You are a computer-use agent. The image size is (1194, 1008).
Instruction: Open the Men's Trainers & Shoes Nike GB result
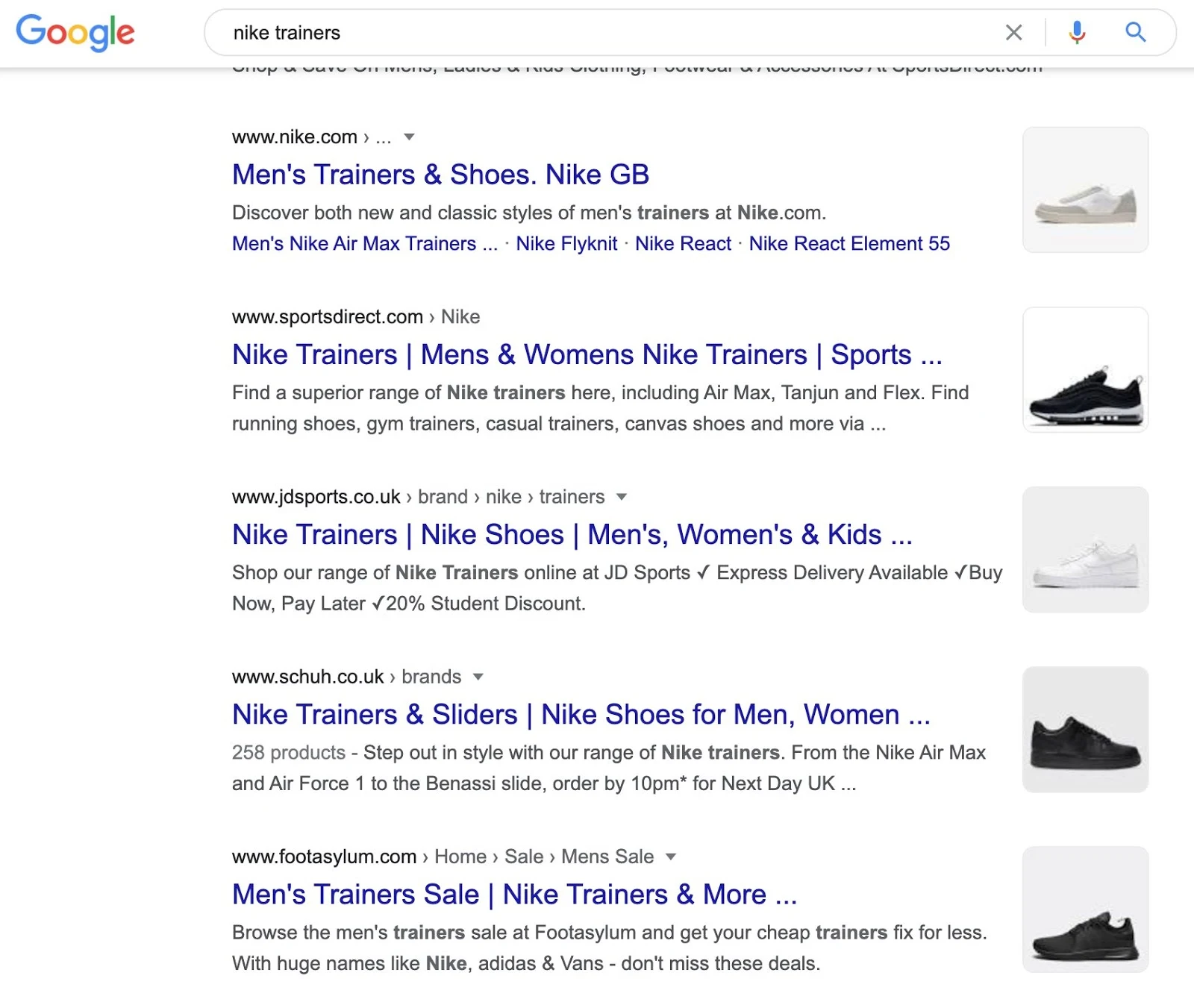[x=440, y=175]
